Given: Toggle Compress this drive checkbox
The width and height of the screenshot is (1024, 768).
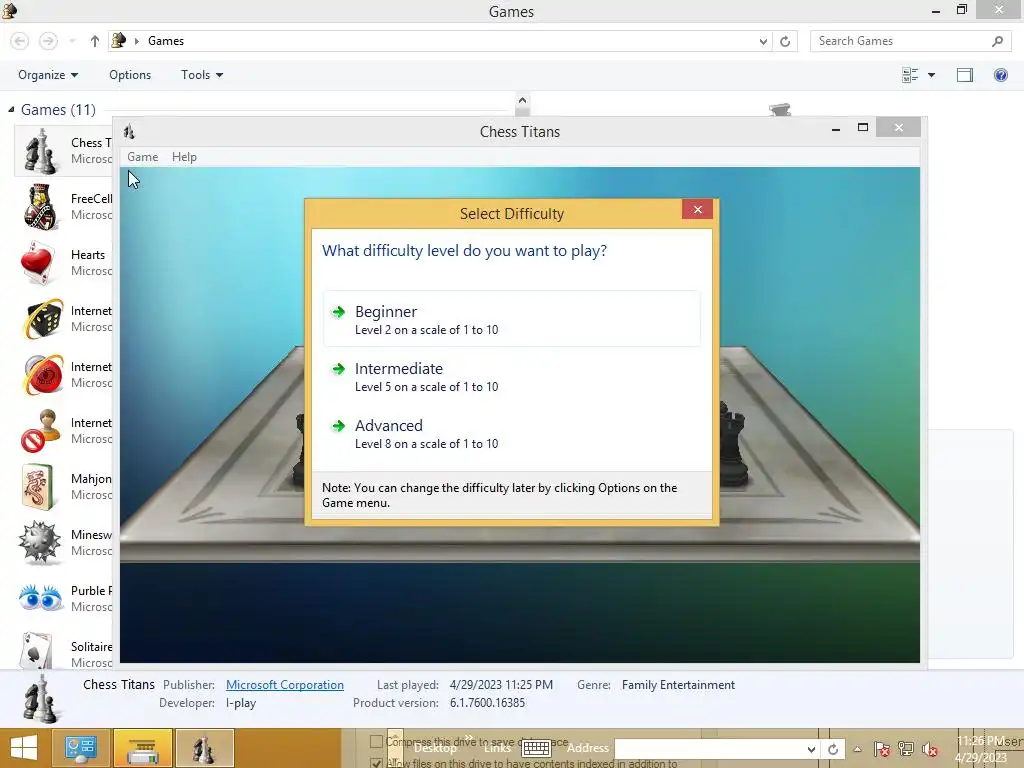Looking at the screenshot, I should click(376, 741).
